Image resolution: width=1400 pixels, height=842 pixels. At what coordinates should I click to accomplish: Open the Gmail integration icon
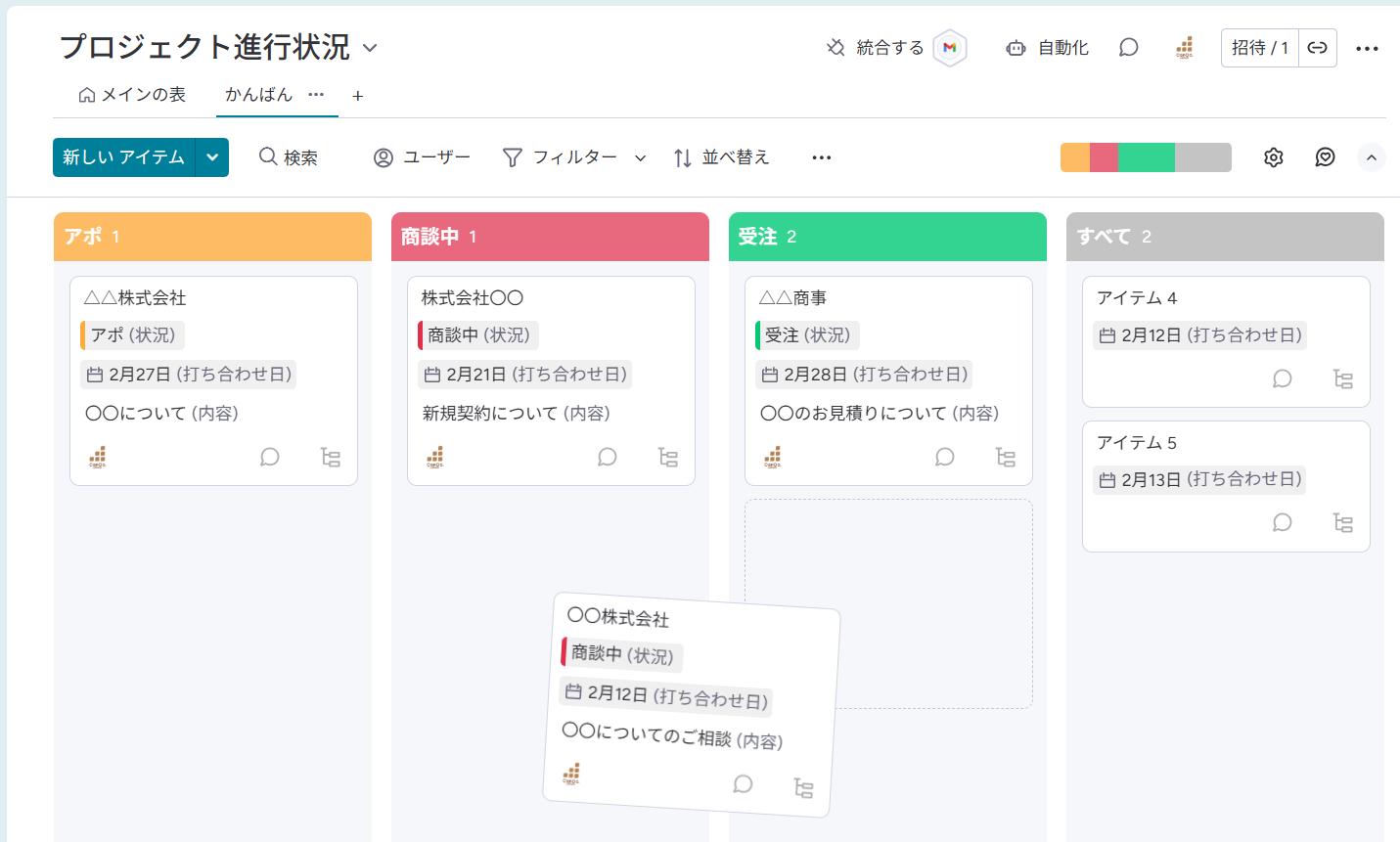[949, 48]
